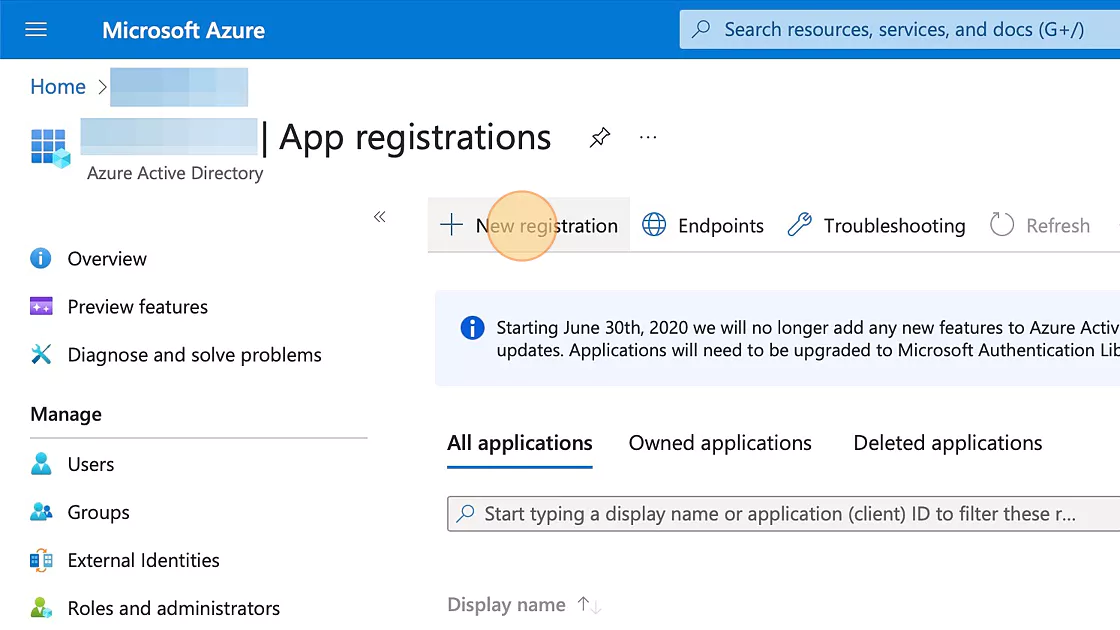Screen dimensions: 1120x630
Task: Open the Azure portal menu hamburger icon
Action: (35, 29)
